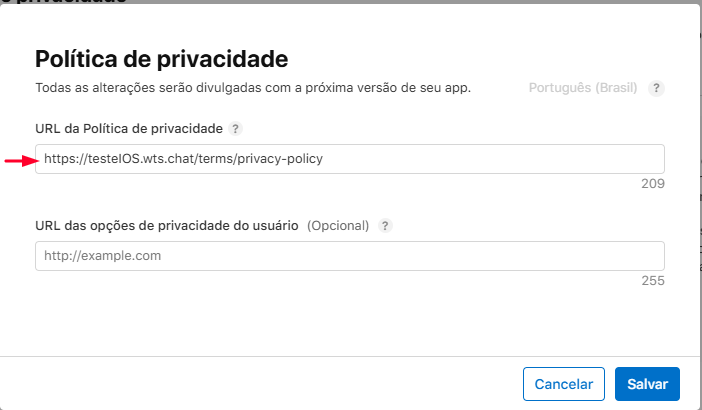Click the URL das opções de privacidade label
This screenshot has width=702, height=410.
point(167,226)
